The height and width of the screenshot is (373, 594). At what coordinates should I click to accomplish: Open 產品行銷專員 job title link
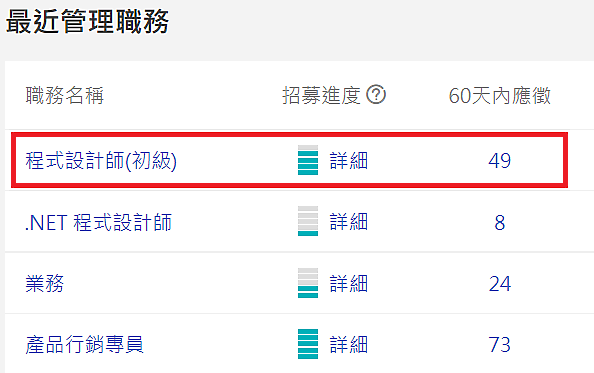pyautogui.click(x=84, y=345)
